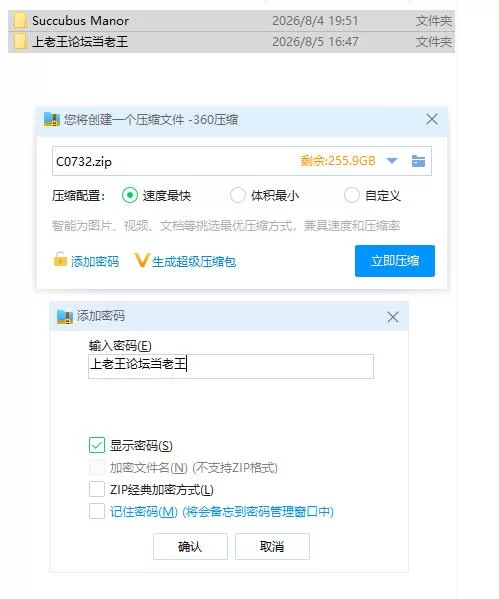
Task: Enable ZIP经典加密方式(L) checkbox
Action: [x=97, y=489]
